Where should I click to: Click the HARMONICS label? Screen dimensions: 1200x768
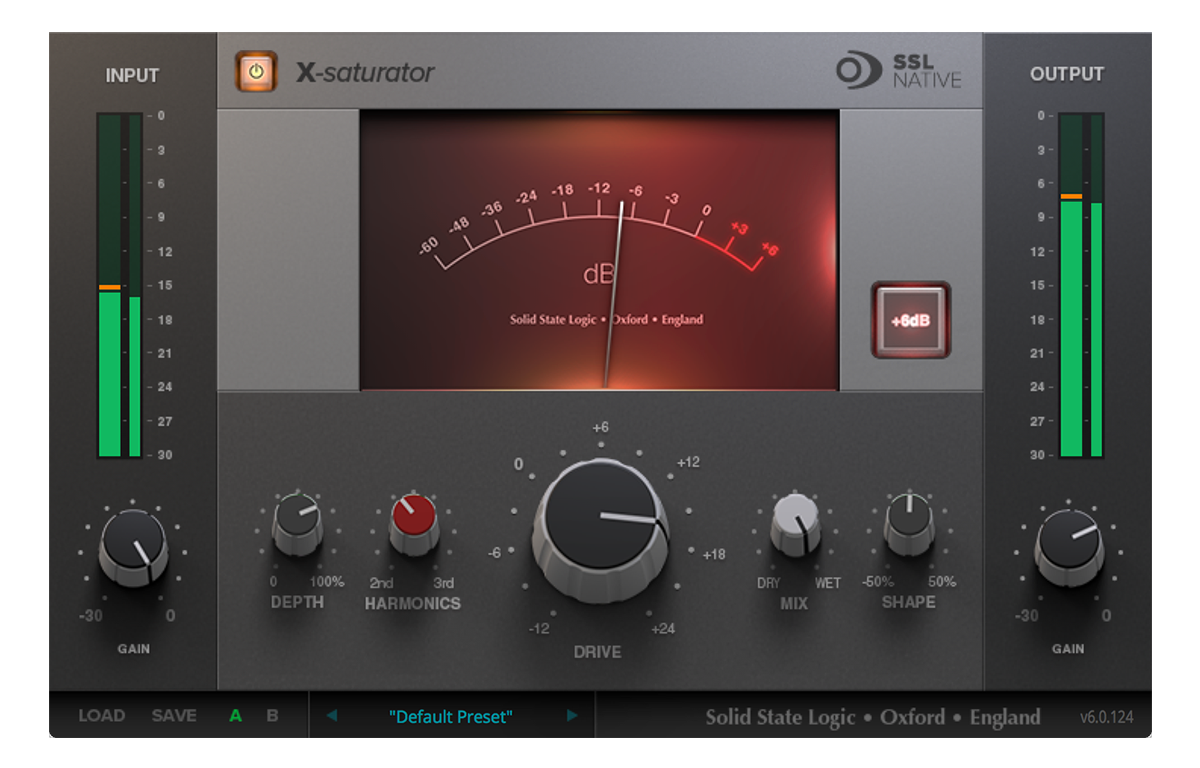point(413,603)
